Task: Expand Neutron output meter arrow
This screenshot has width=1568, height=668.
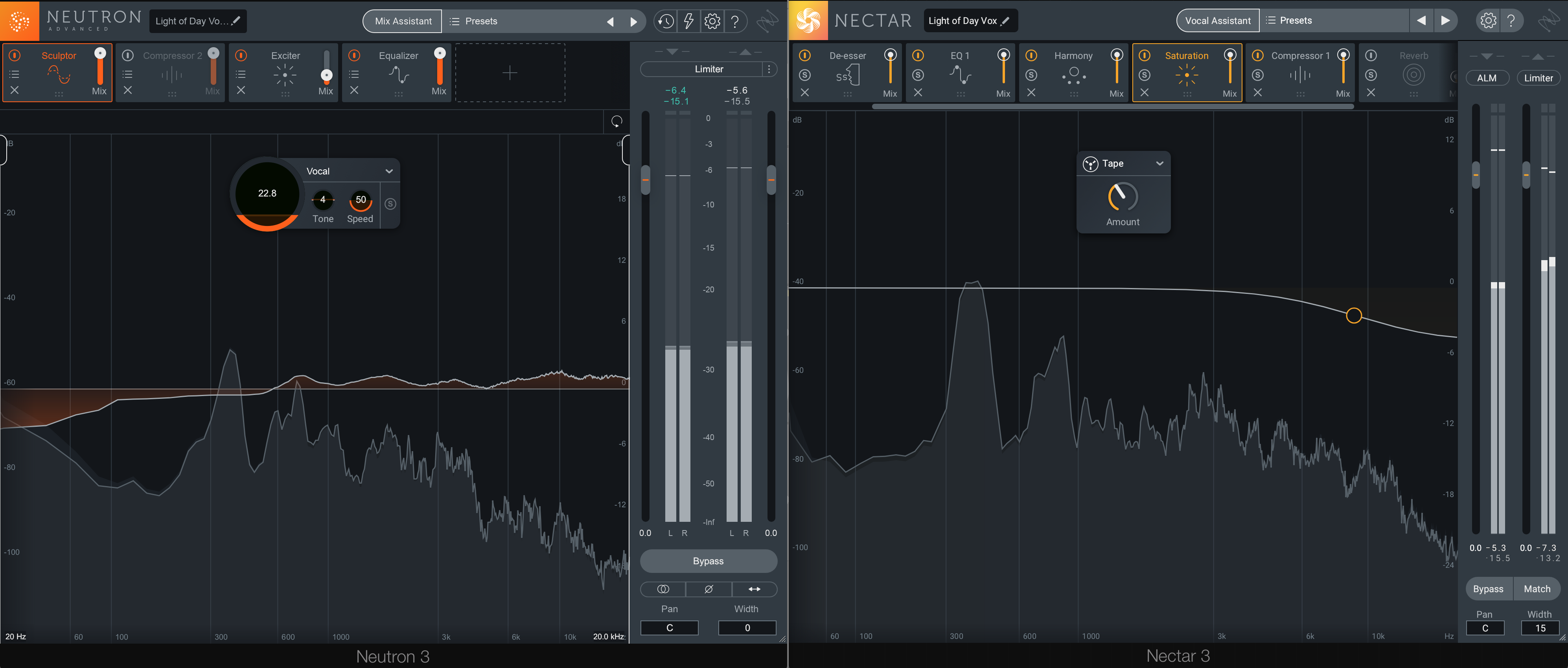Action: click(x=745, y=52)
